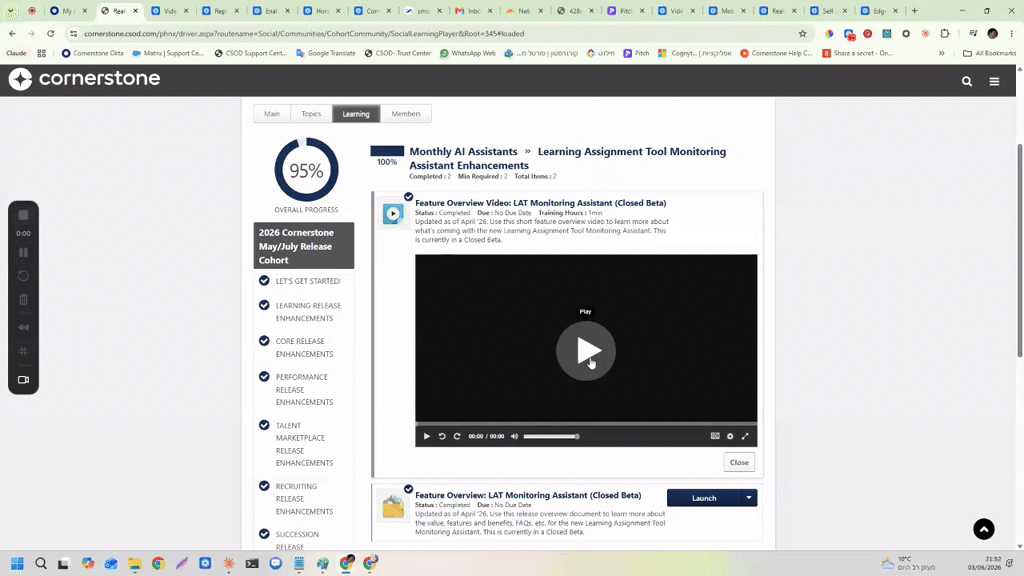The width and height of the screenshot is (1024, 576).
Task: Switch to the Inbox Gmail browser tab
Action: click(x=474, y=10)
